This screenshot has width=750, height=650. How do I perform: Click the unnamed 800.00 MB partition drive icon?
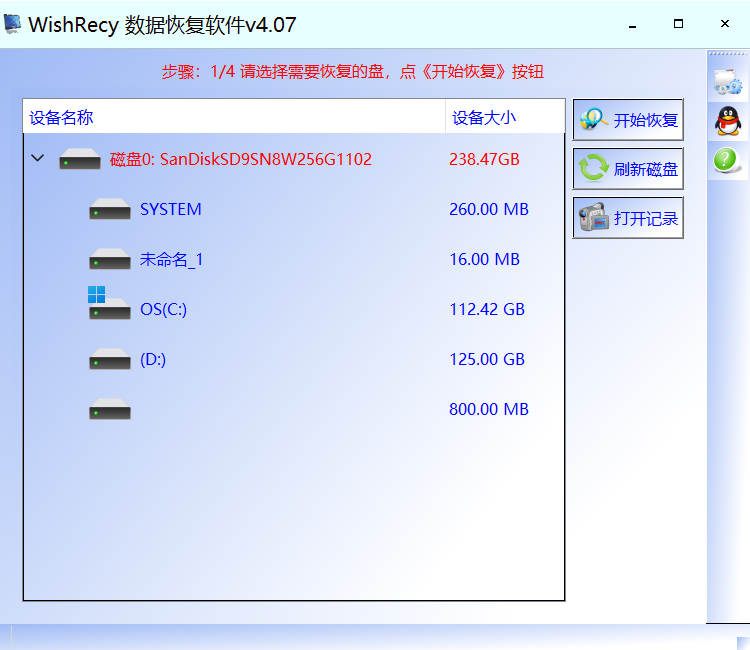[110, 409]
